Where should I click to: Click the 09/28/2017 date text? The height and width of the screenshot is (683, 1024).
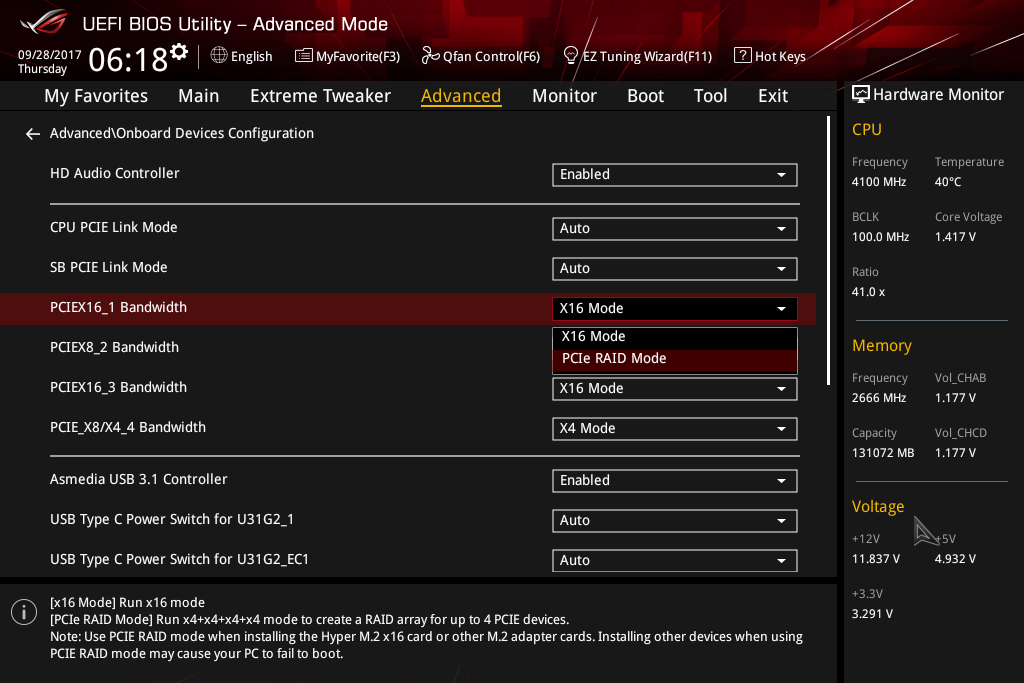pos(49,55)
